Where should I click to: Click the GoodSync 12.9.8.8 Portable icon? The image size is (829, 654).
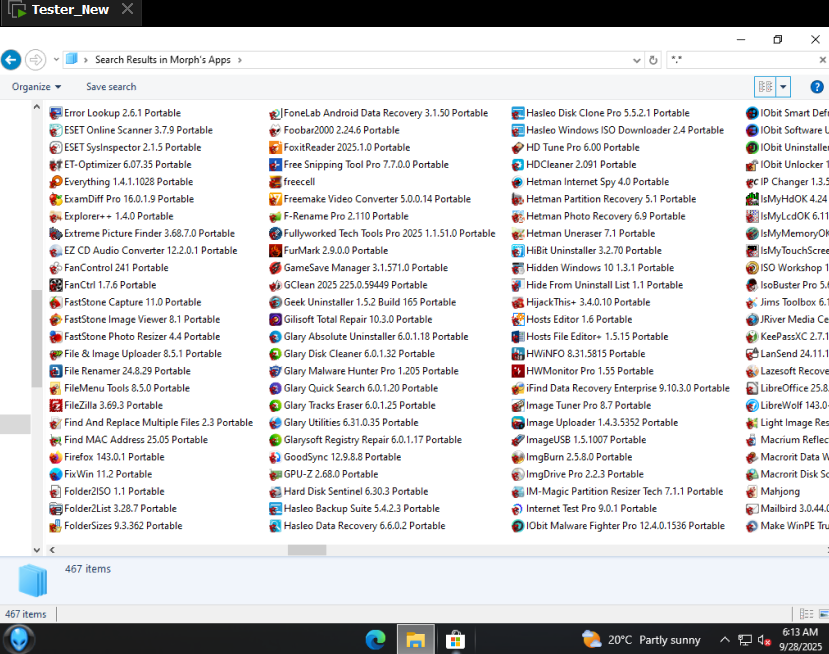(x=275, y=457)
